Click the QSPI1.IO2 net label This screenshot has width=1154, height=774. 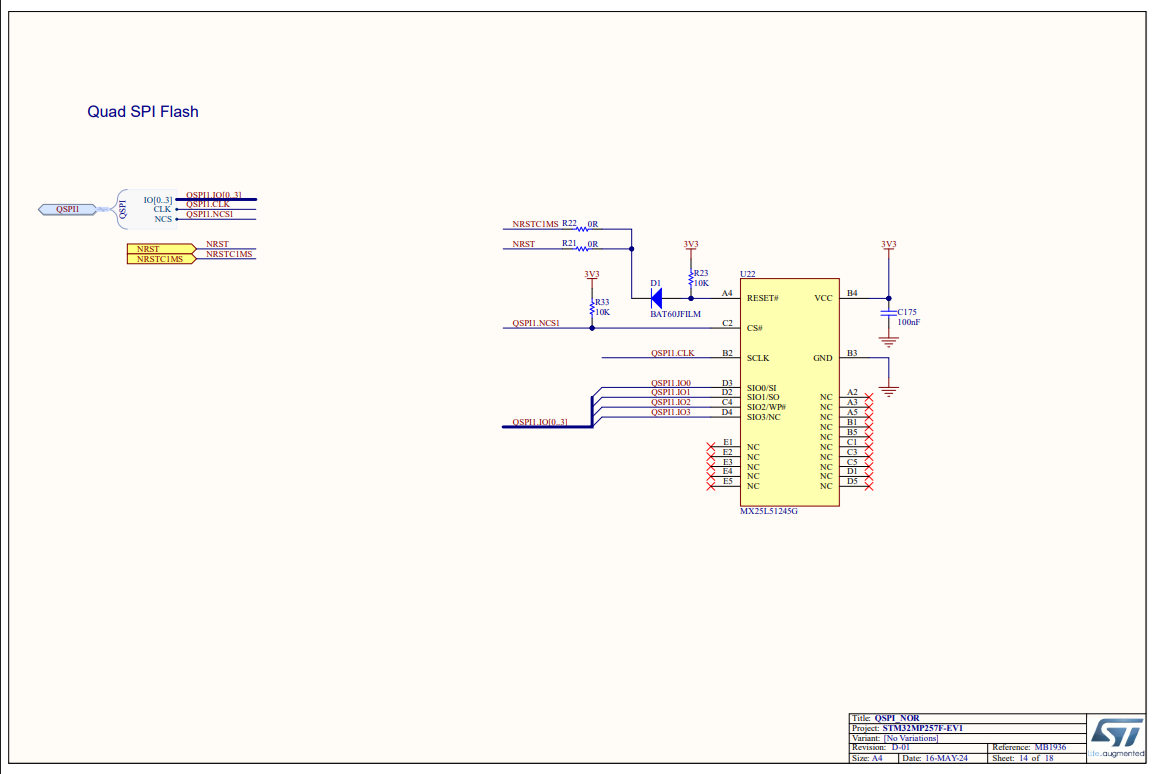point(670,402)
